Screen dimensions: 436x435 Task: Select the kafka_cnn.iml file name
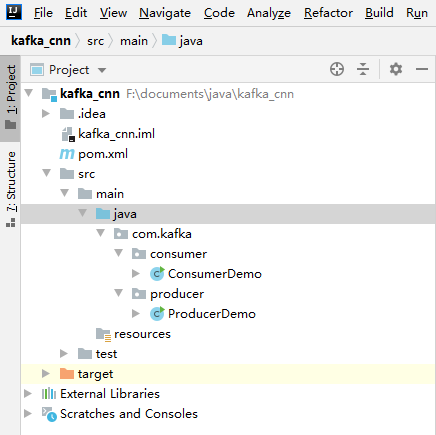pos(117,134)
